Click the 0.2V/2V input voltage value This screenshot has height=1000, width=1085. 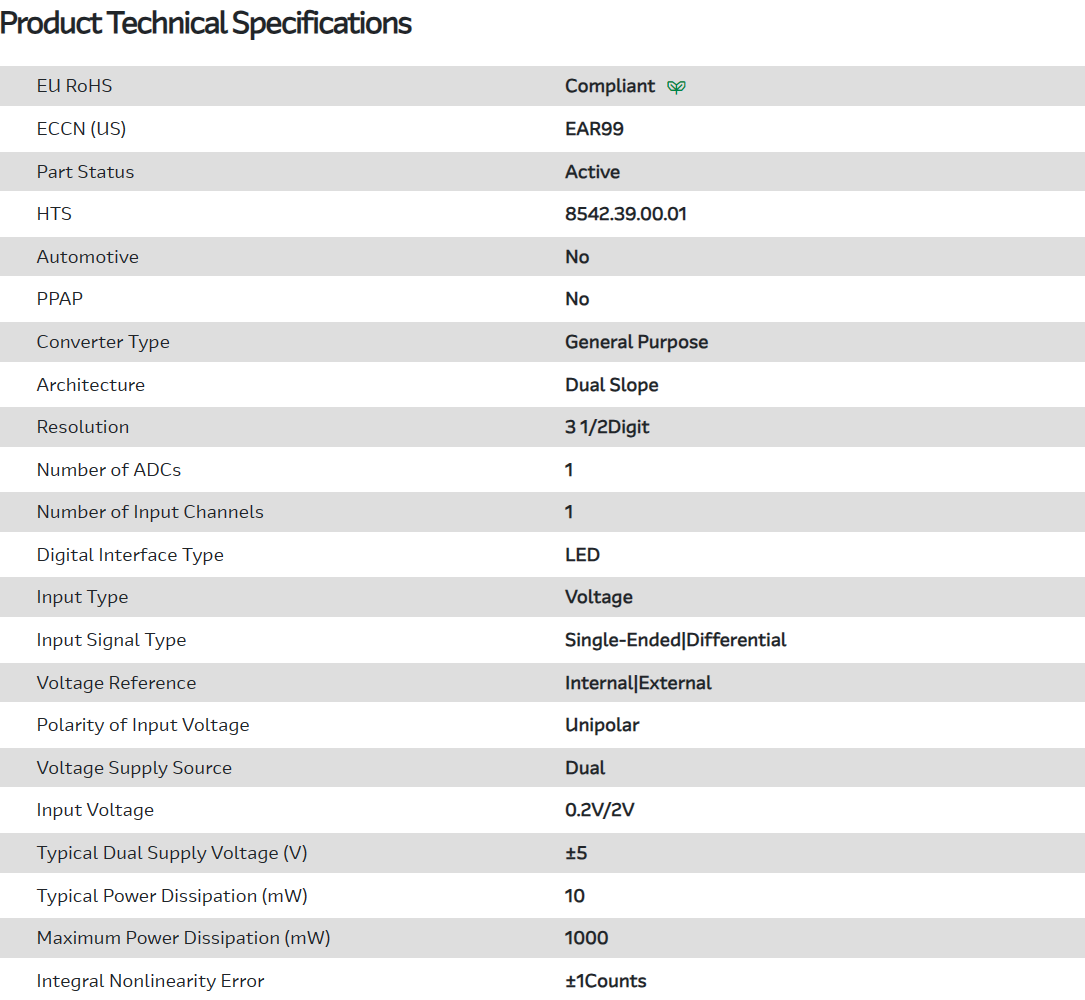click(x=599, y=810)
